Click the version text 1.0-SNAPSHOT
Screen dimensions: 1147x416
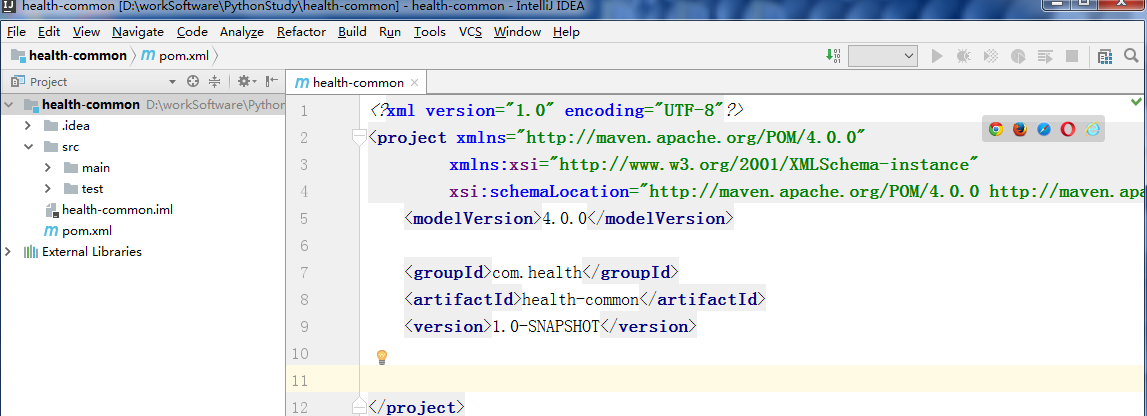[x=546, y=327]
